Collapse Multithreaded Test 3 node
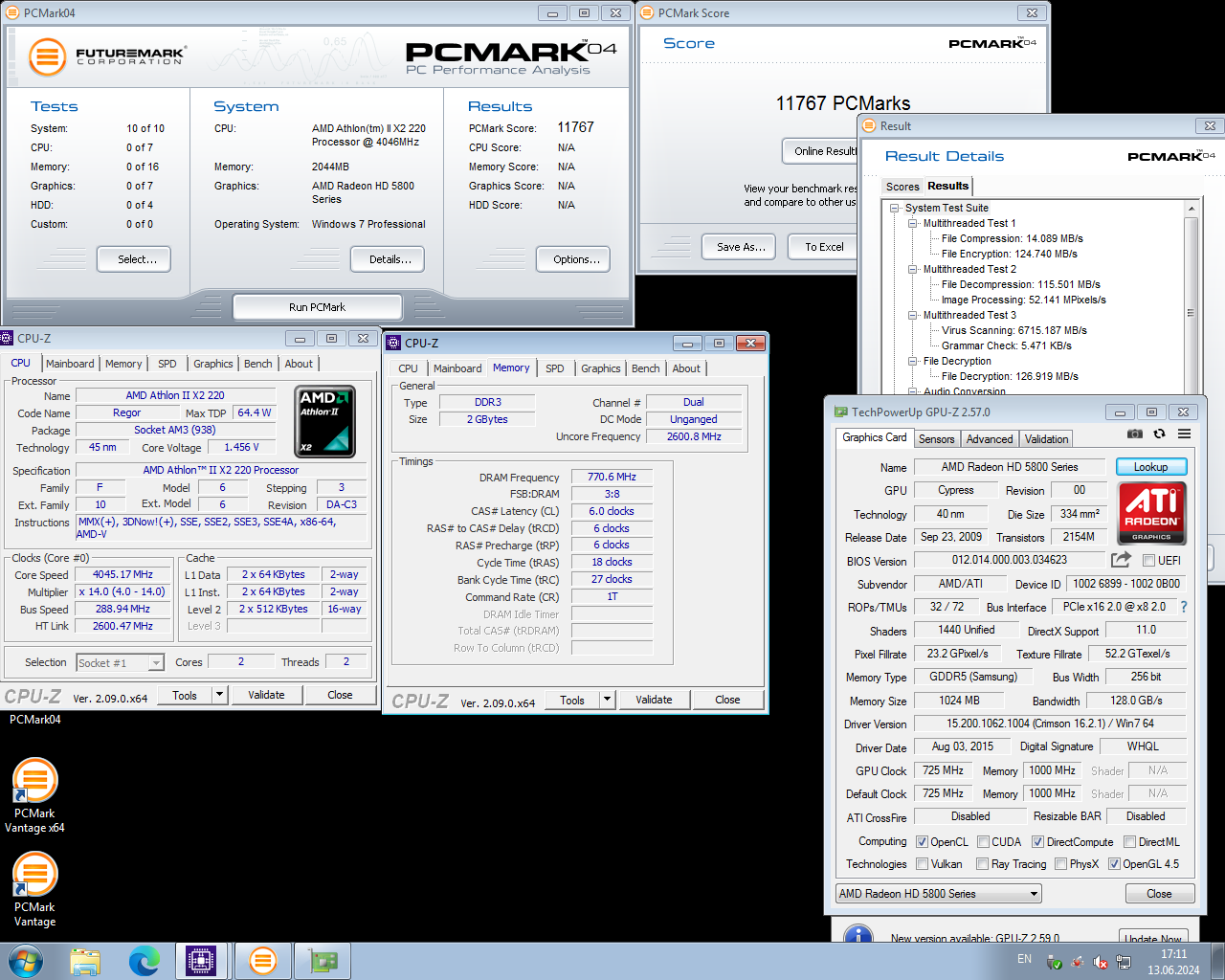1225x980 pixels. (x=913, y=315)
